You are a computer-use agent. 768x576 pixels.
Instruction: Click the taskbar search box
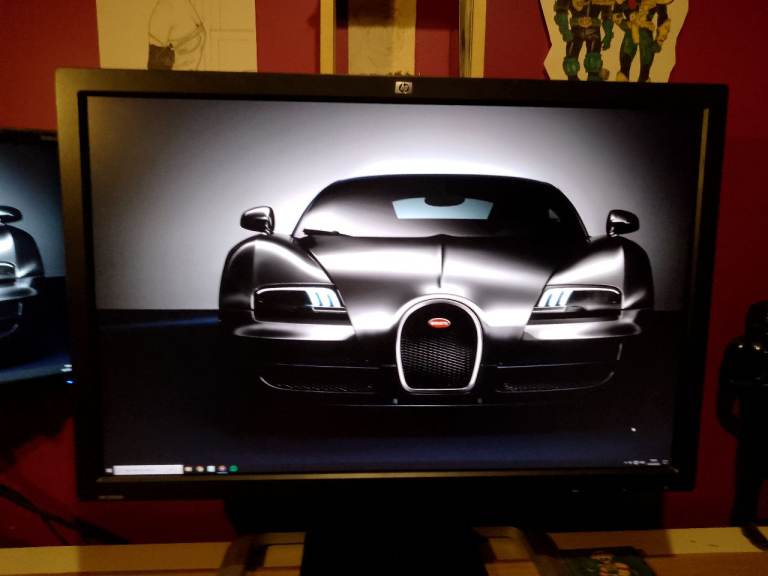(x=149, y=469)
